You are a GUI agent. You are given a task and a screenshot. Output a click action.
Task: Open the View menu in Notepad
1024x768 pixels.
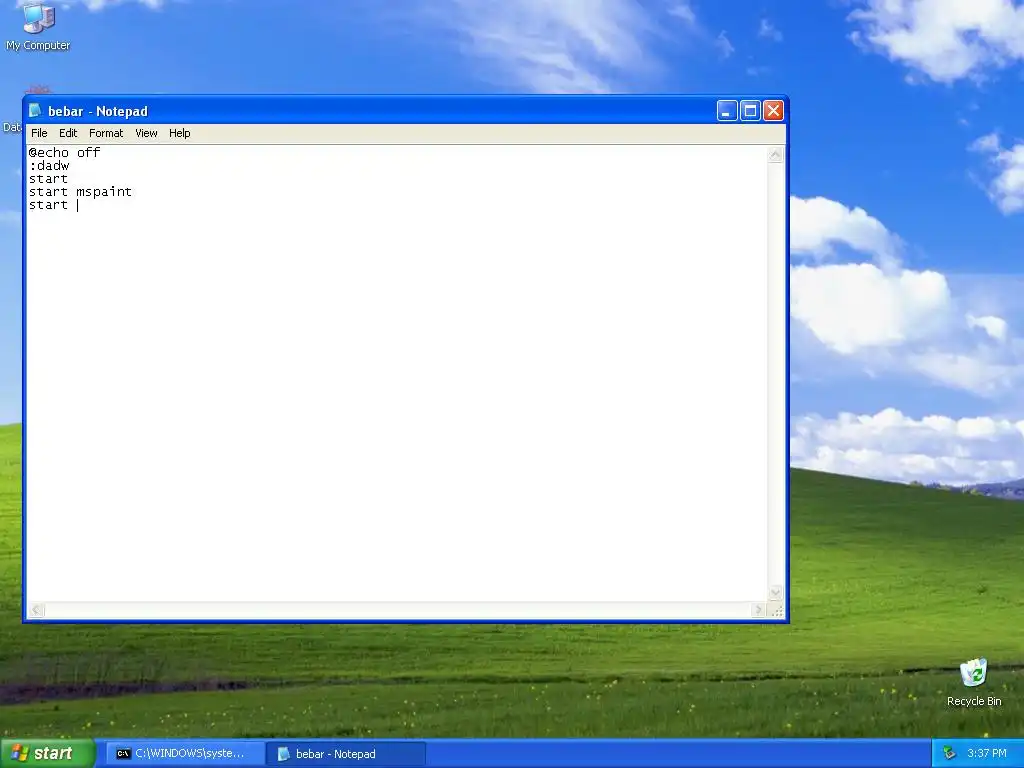coord(146,133)
